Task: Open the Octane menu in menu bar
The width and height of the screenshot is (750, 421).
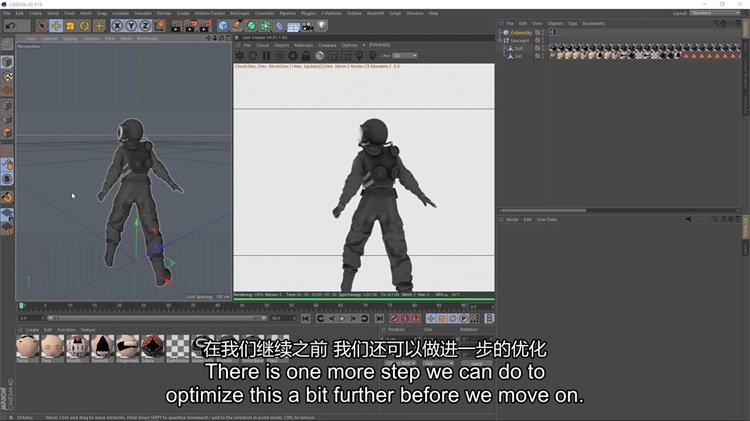Action: (x=353, y=13)
